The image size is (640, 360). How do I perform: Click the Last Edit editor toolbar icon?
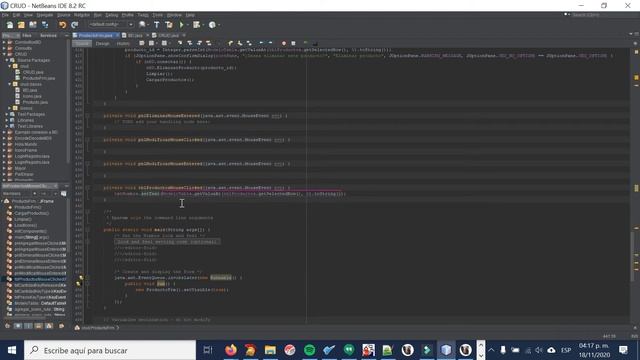[x=142, y=43]
